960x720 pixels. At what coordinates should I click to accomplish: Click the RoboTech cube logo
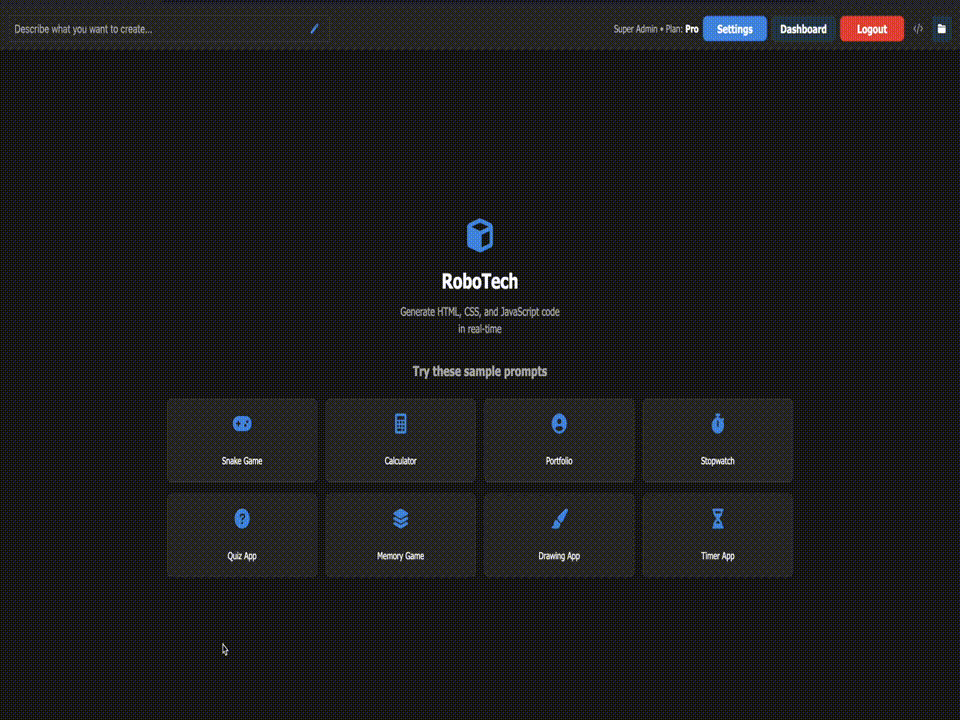[x=480, y=236]
